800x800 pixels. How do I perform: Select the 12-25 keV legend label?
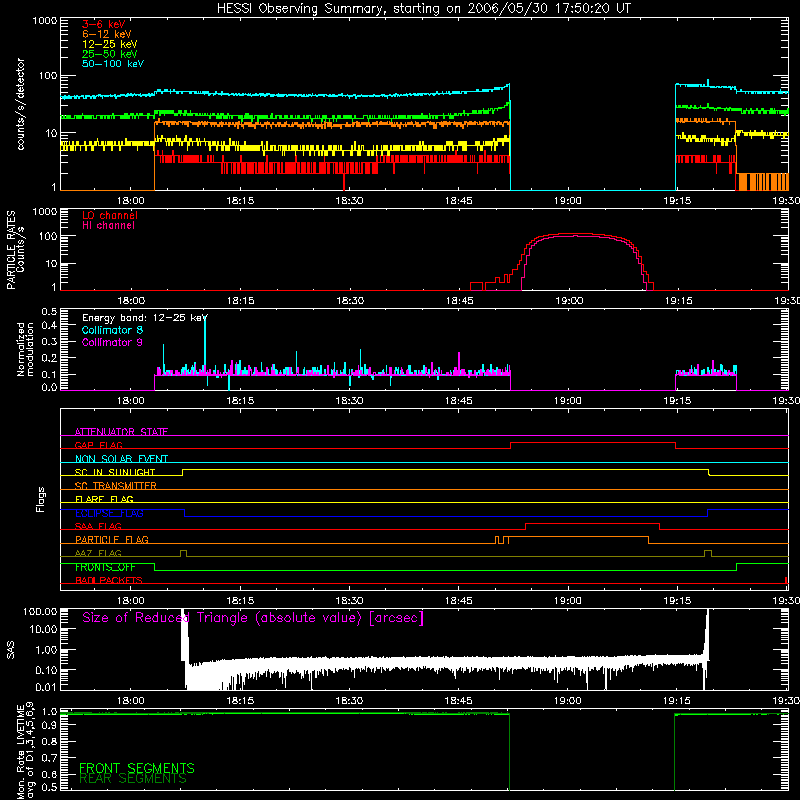[x=110, y=44]
